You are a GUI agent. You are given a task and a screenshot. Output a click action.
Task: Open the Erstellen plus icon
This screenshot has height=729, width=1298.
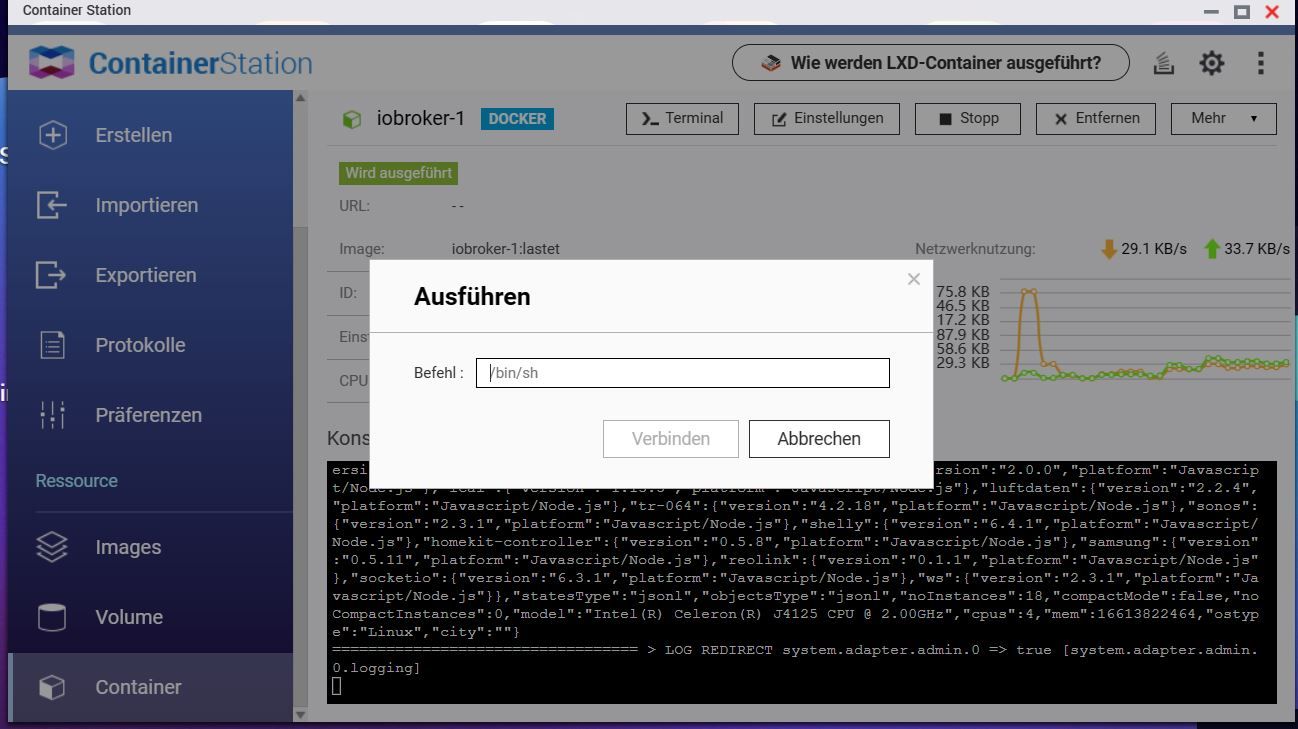coord(52,135)
